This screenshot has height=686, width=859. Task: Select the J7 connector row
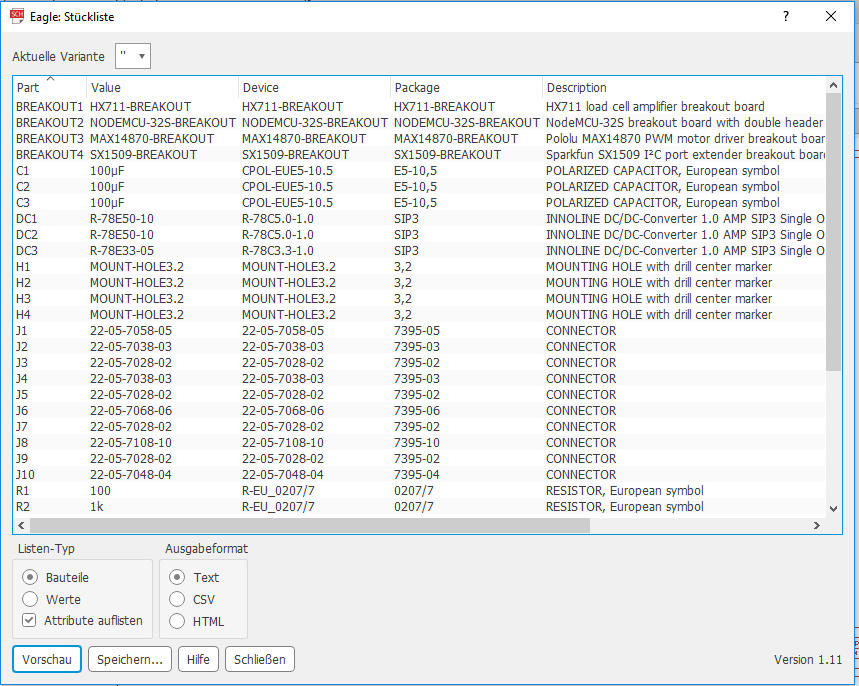(x=419, y=426)
